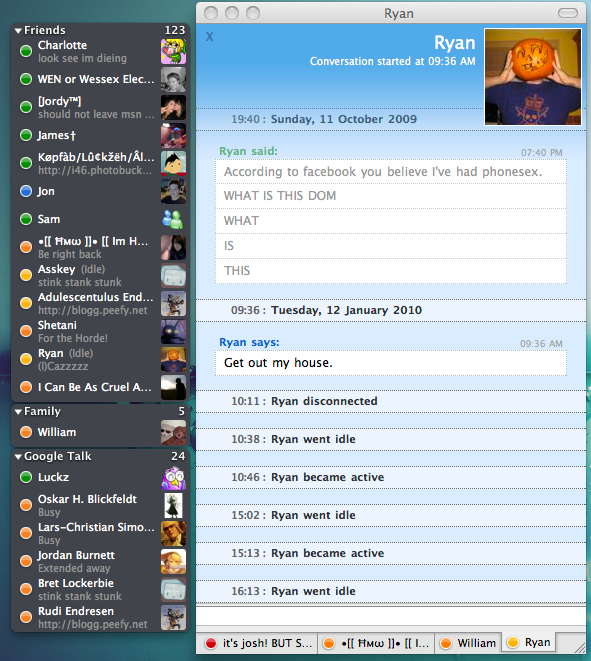591x661 pixels.
Task: Open Charlotte's avatar picture
Action: click(x=173, y=51)
